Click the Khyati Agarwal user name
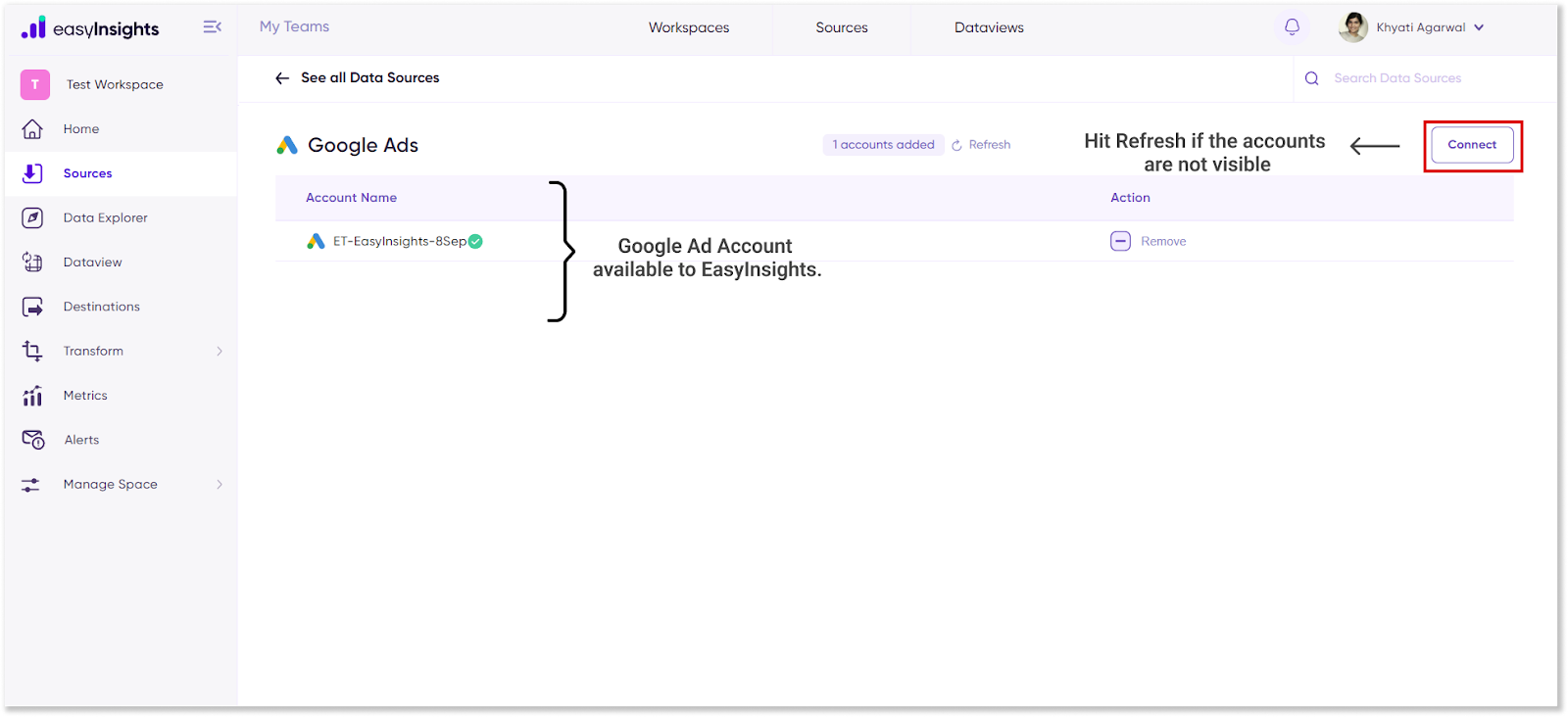The image size is (1568, 717). tap(1420, 27)
